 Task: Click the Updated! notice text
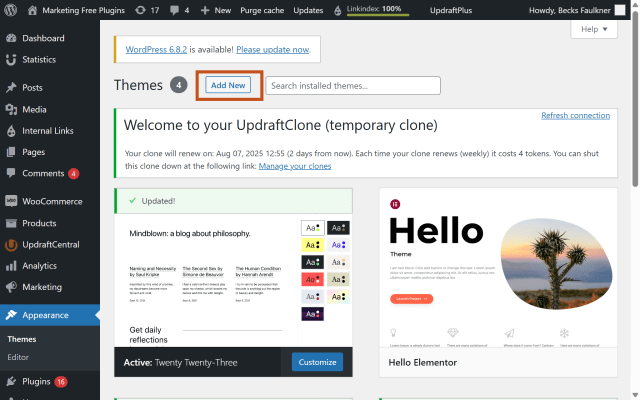(x=158, y=201)
